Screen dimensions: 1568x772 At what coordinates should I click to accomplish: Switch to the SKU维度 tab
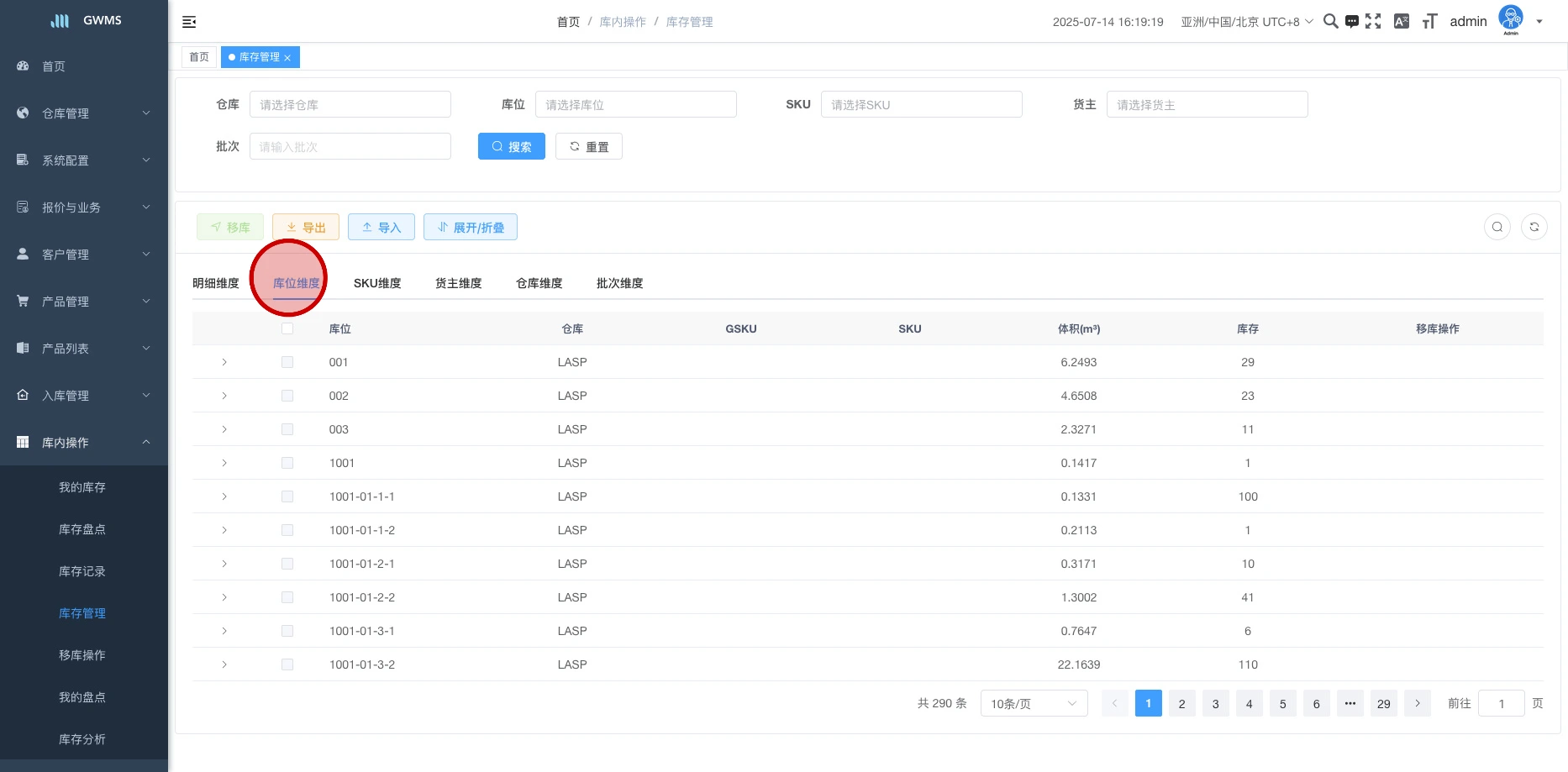[377, 283]
